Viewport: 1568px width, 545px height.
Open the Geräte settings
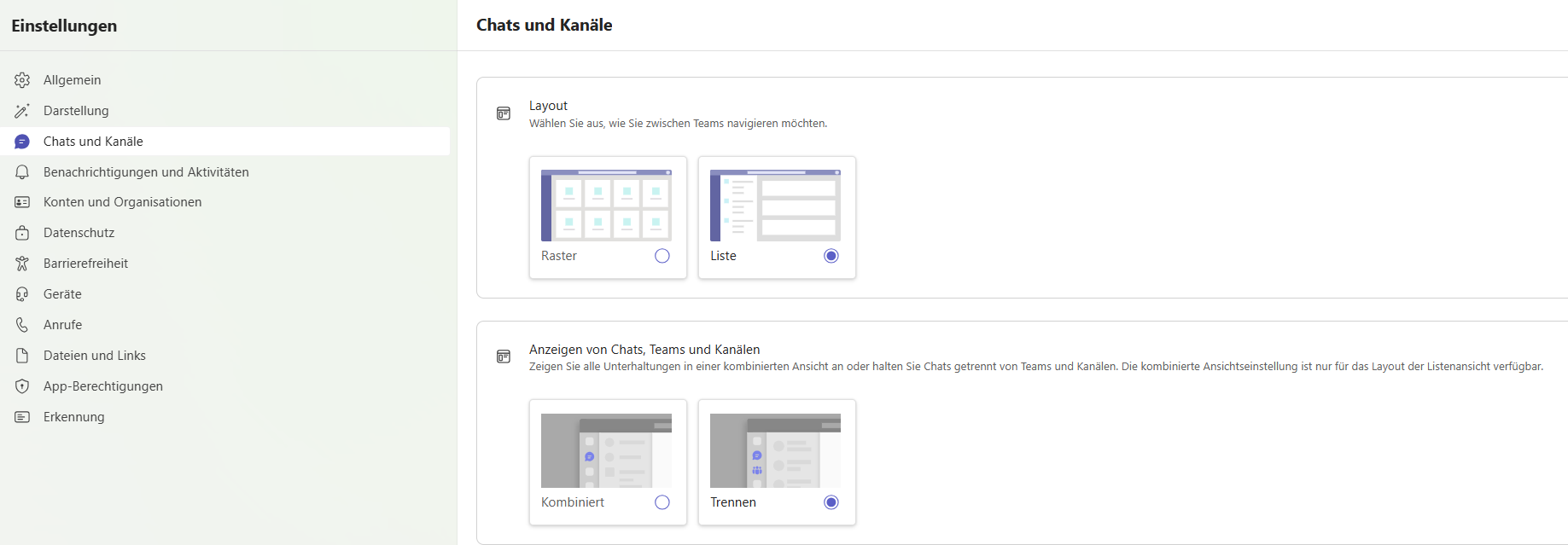pos(225,294)
